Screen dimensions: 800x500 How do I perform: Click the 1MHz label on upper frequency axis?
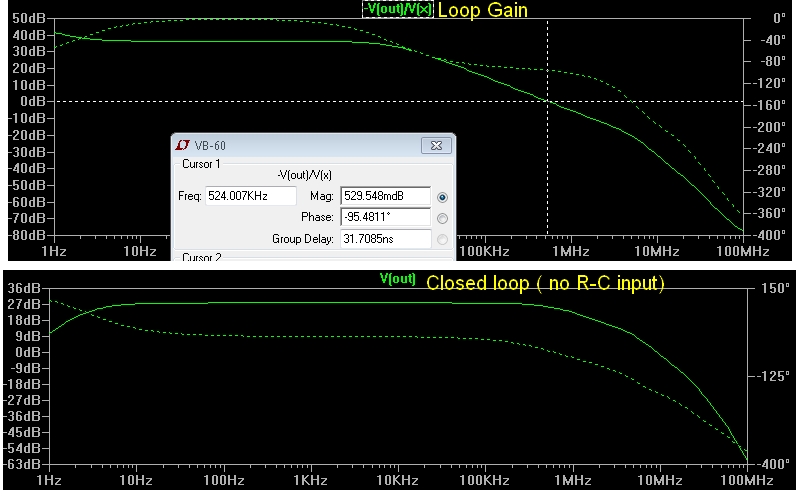pos(571,251)
